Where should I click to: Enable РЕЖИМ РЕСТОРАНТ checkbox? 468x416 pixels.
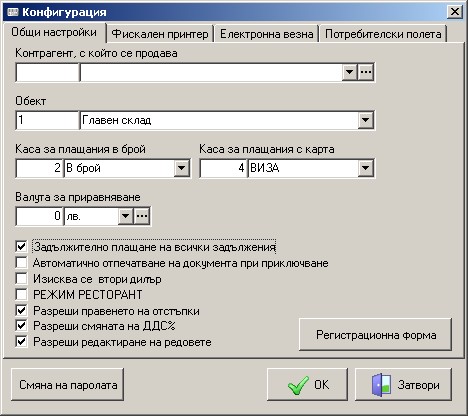coord(21,294)
